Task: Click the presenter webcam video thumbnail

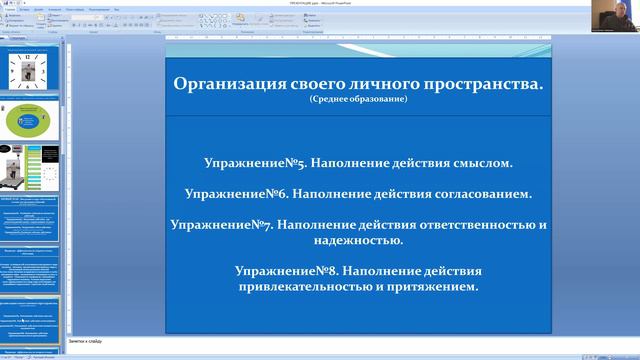Action: pyautogui.click(x=615, y=16)
